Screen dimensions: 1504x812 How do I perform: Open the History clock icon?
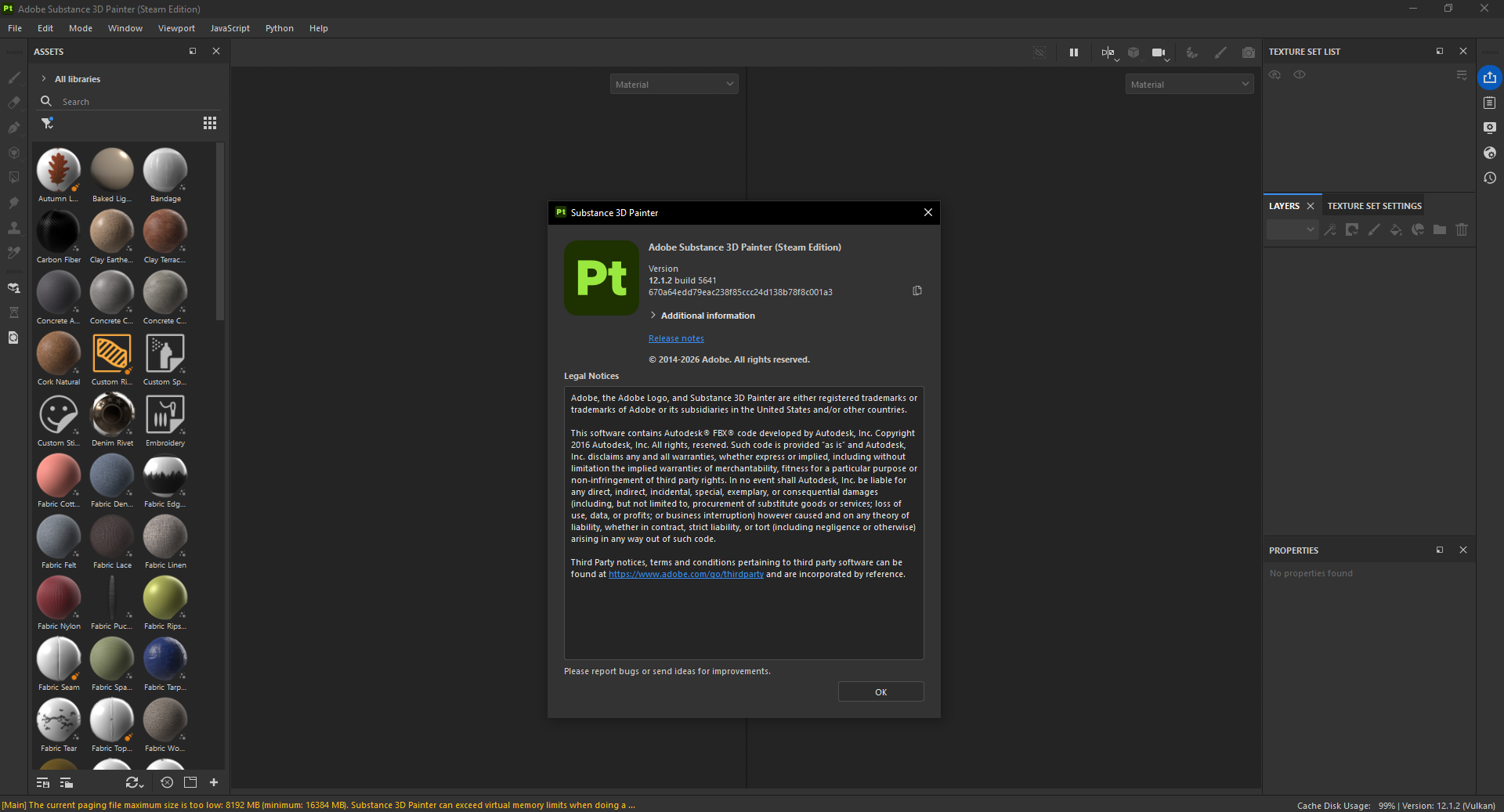[1490, 178]
